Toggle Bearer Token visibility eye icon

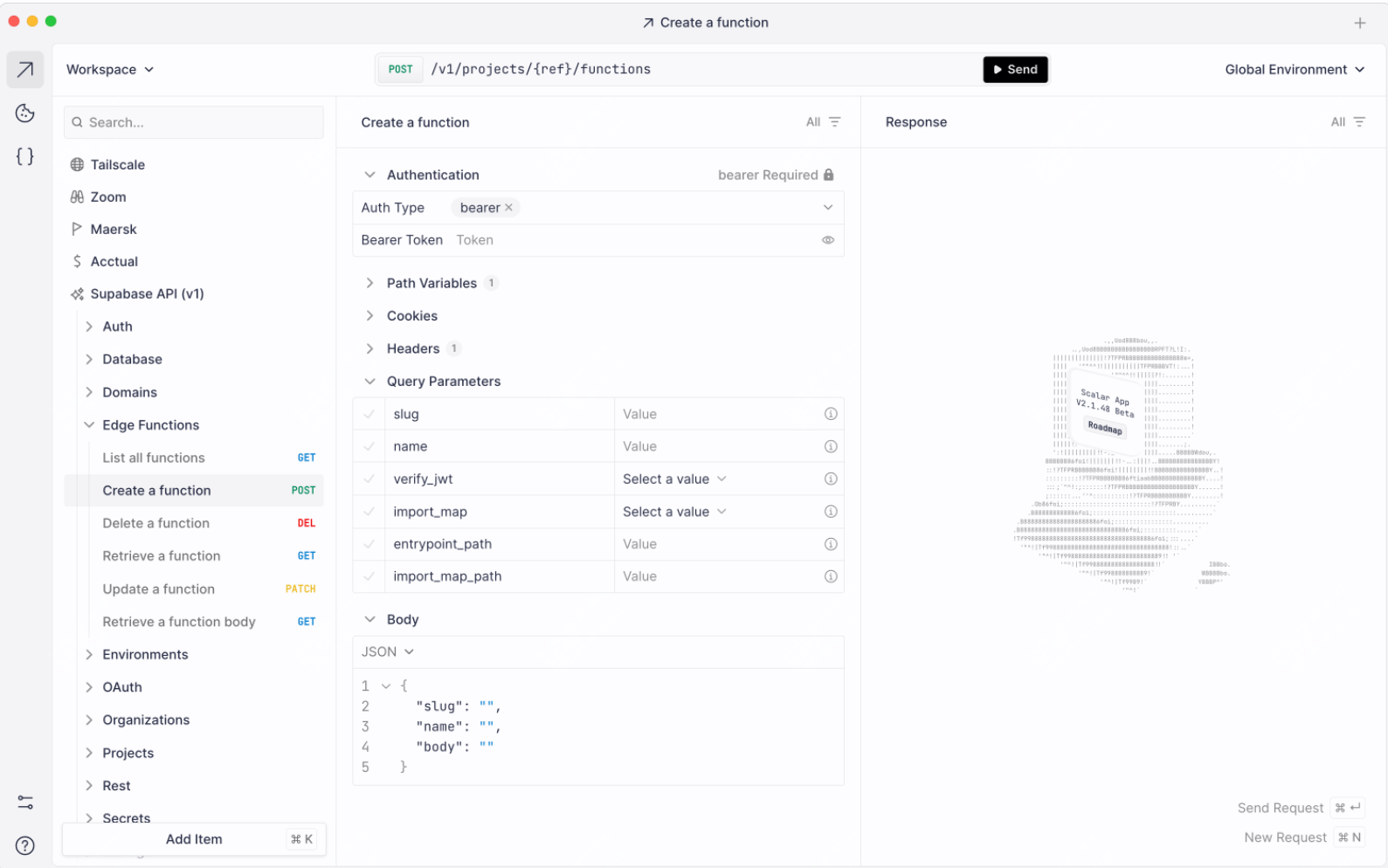coord(827,240)
